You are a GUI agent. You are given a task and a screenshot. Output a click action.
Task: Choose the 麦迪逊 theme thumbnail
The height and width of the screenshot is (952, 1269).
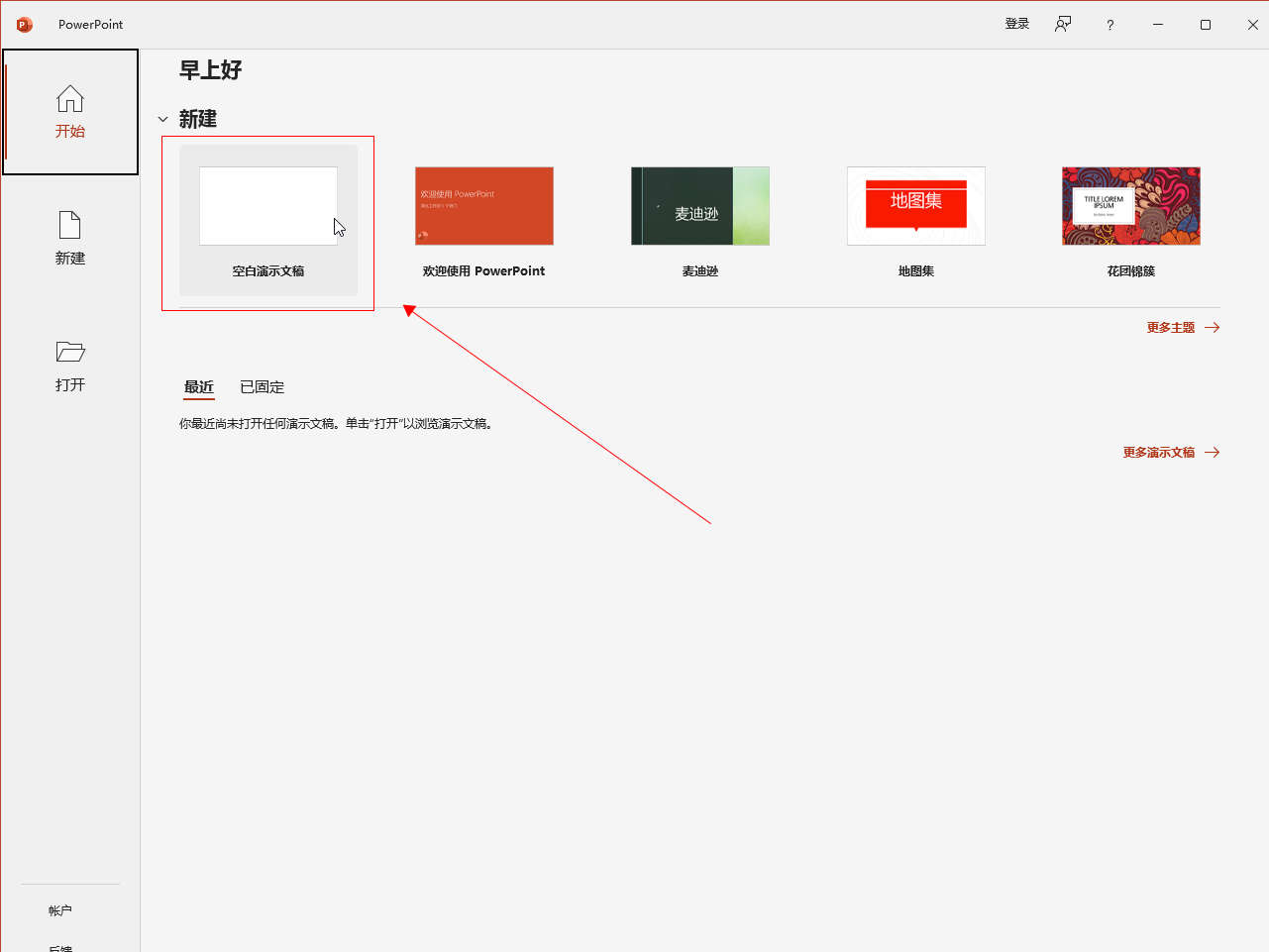(700, 207)
